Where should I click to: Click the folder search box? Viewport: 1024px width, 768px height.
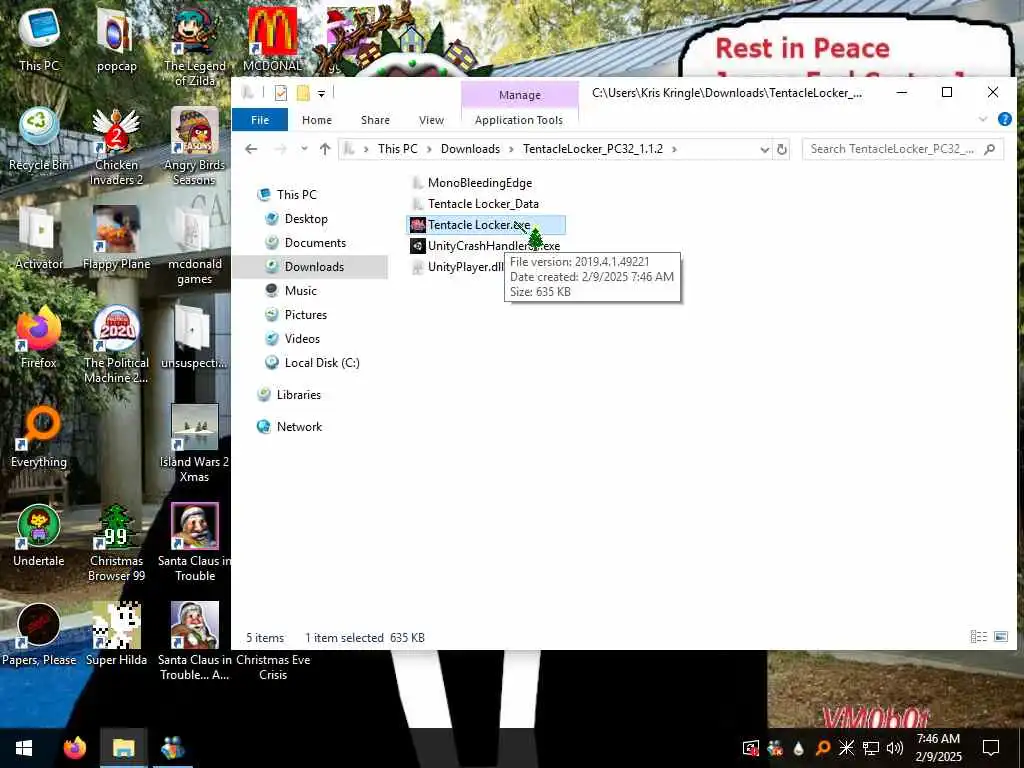point(903,149)
